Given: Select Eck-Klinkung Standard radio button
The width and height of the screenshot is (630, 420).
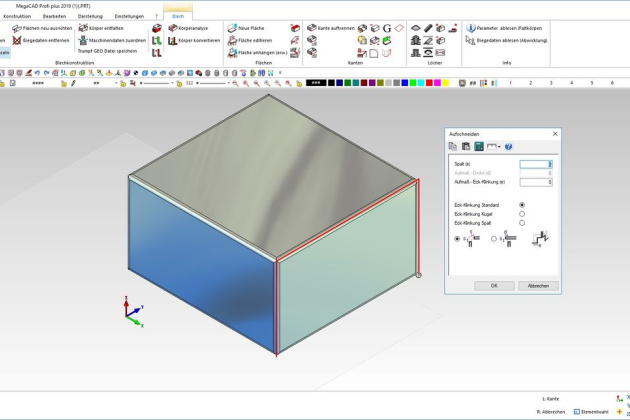Looking at the screenshot, I should click(x=522, y=204).
